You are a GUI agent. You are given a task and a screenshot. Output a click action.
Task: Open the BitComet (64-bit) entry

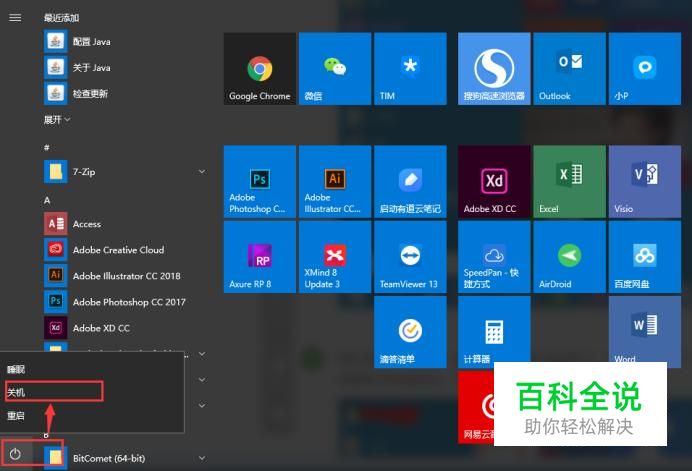pos(125,458)
